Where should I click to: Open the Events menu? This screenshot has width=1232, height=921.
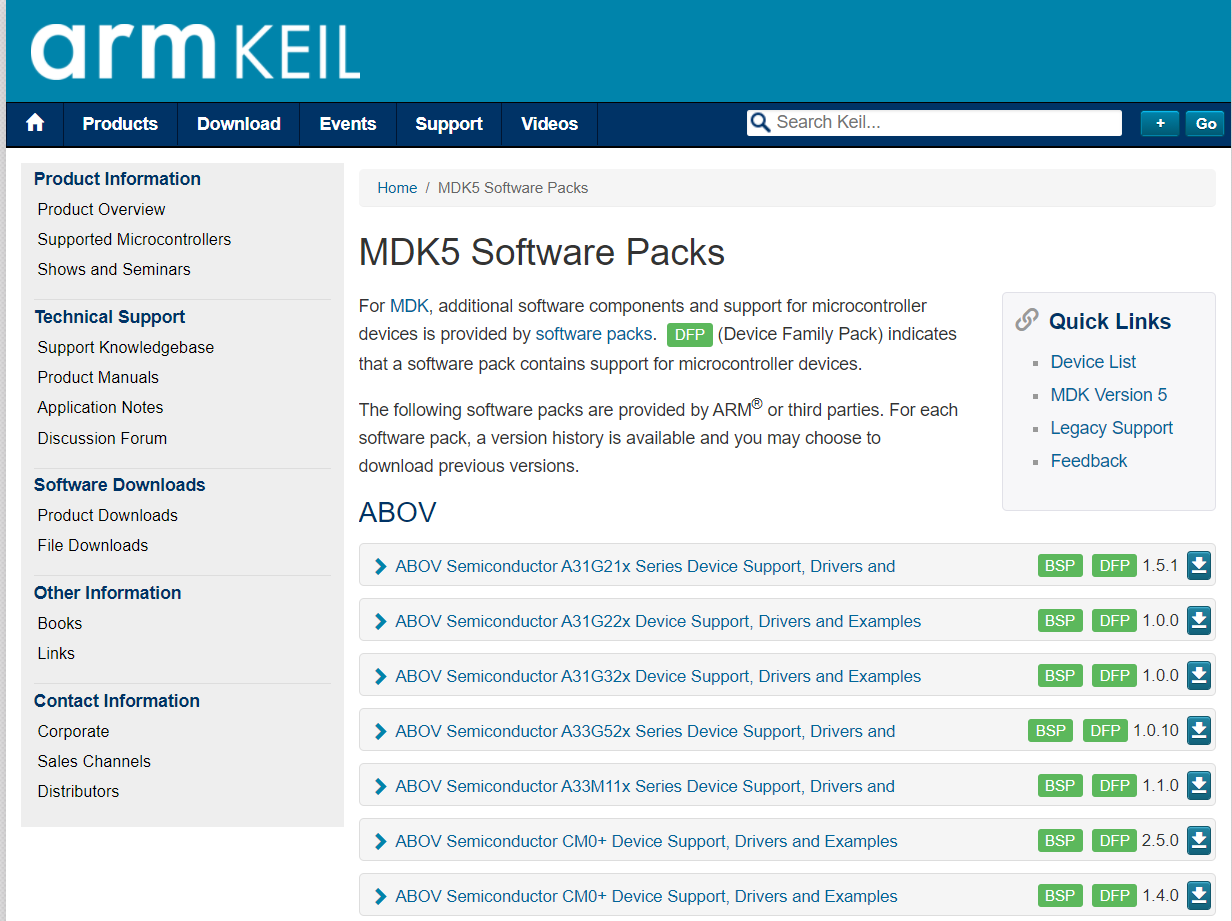348,124
